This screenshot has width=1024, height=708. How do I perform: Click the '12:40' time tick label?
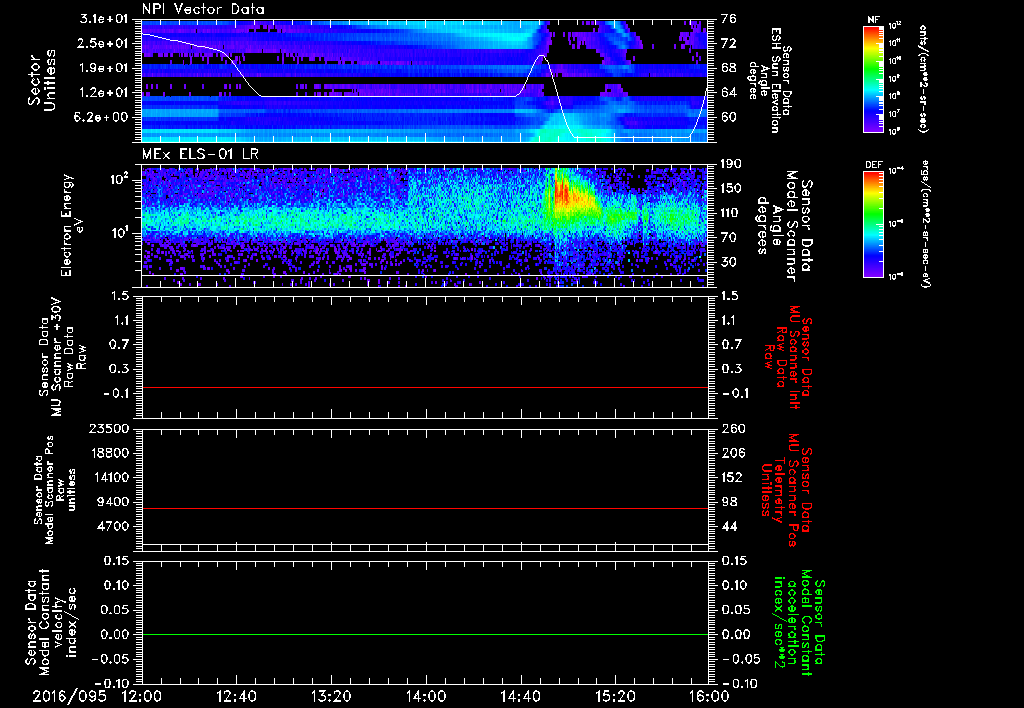coord(236,696)
